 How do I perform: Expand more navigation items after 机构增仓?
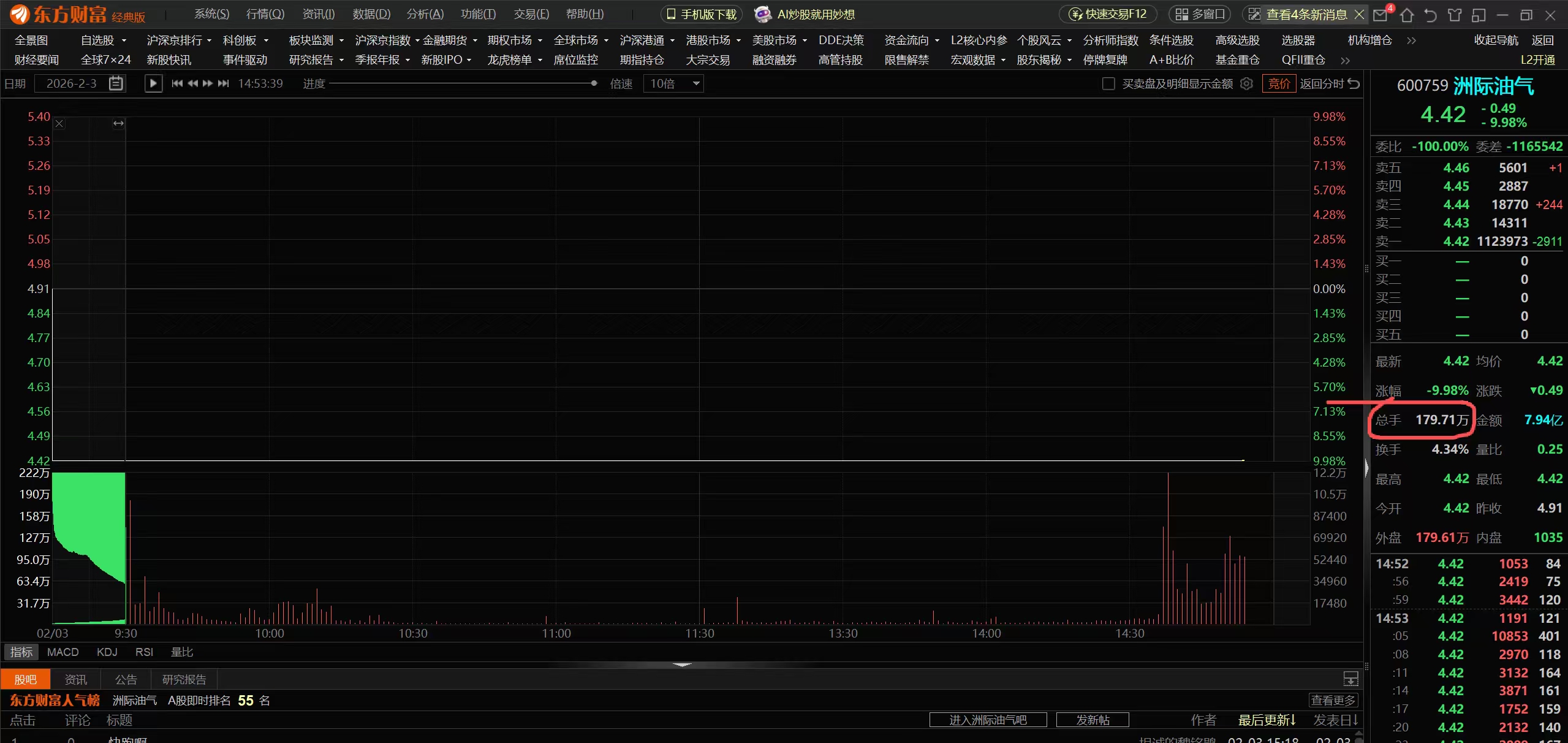pyautogui.click(x=1412, y=40)
